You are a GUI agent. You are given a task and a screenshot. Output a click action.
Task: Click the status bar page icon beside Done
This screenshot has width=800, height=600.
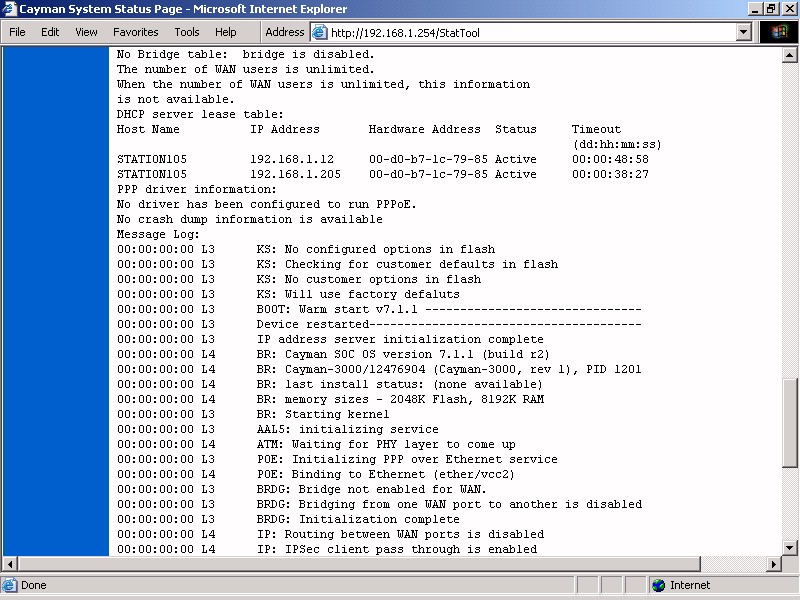pyautogui.click(x=9, y=585)
